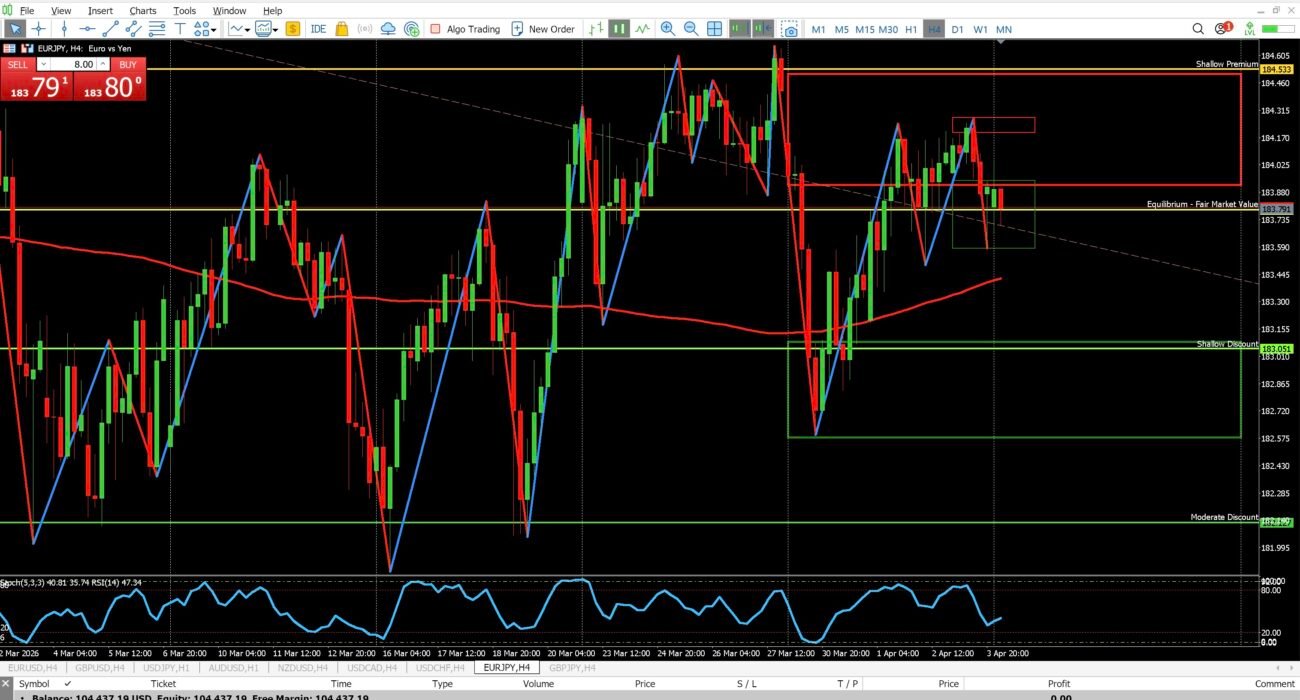Pick the trendline drawing tool

111,29
